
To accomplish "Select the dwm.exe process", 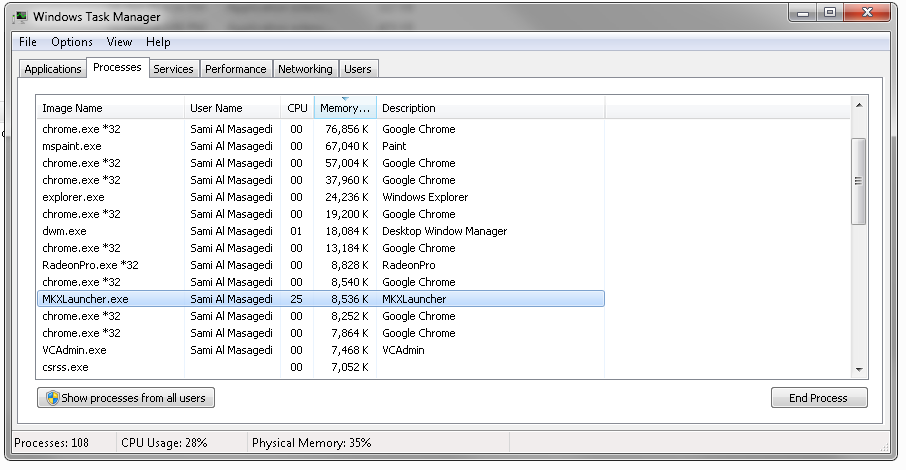I will 321,231.
